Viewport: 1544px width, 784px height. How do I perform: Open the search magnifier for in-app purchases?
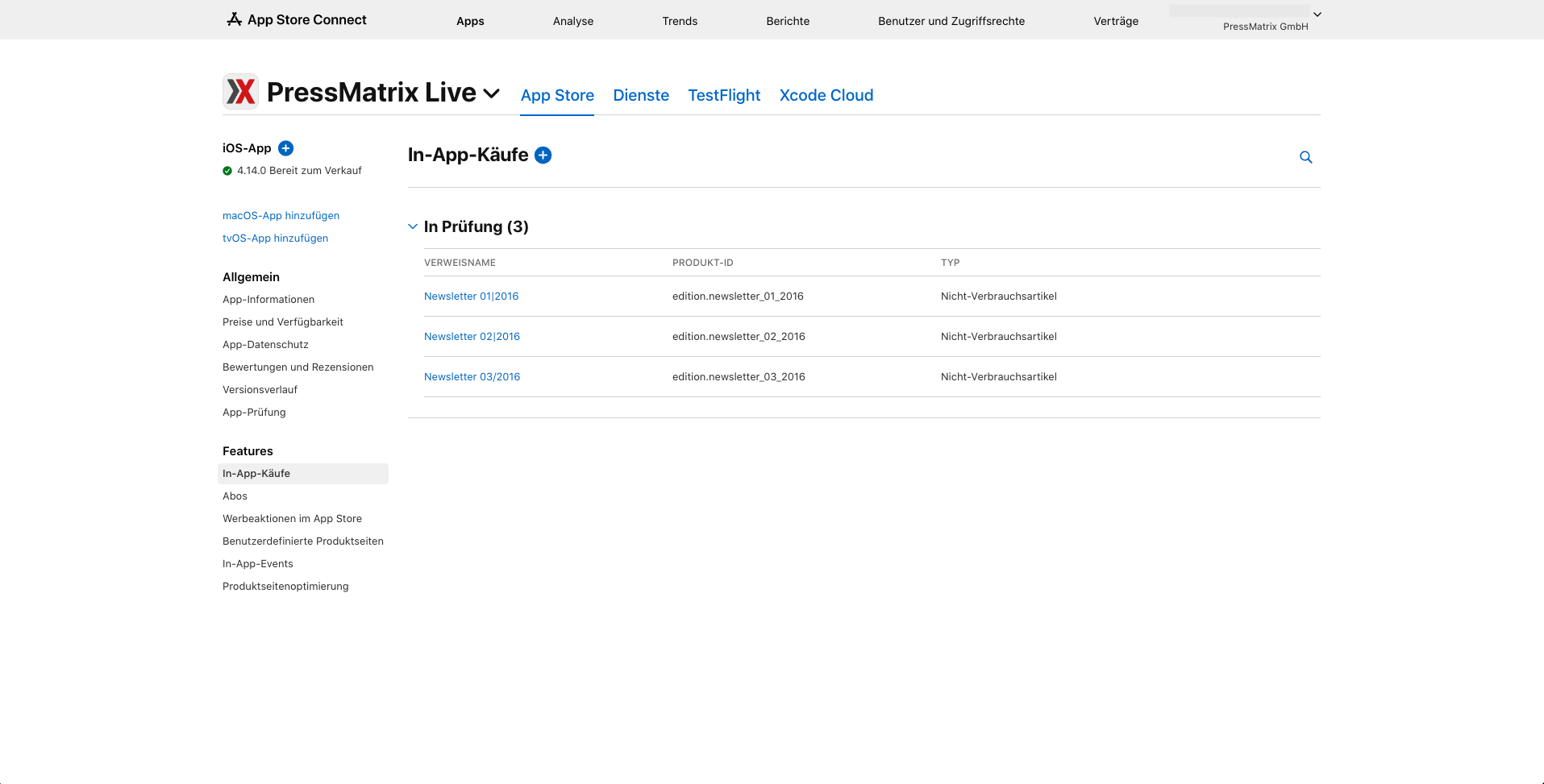(x=1306, y=157)
